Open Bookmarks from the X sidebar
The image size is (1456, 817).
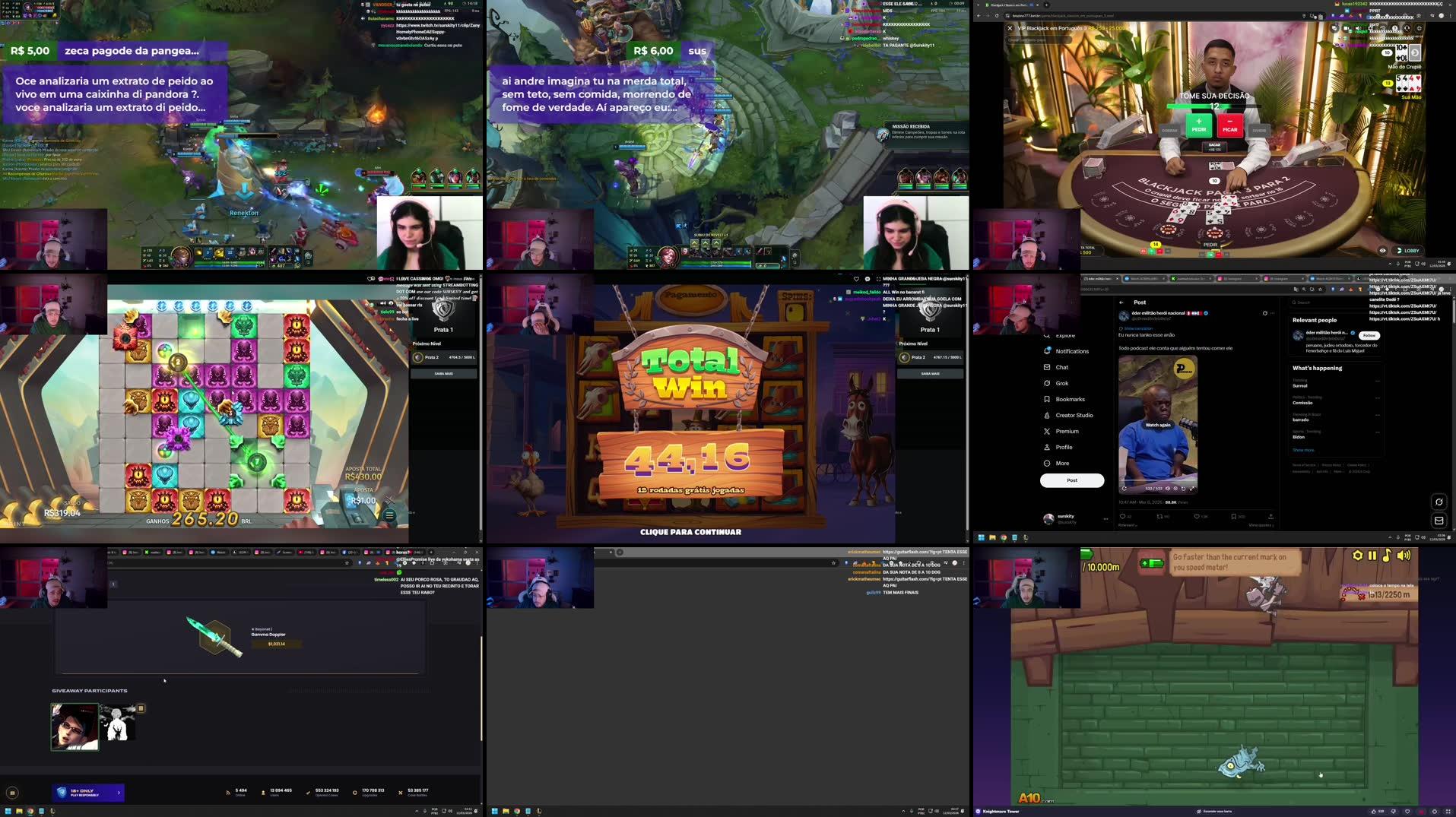pyautogui.click(x=1047, y=399)
